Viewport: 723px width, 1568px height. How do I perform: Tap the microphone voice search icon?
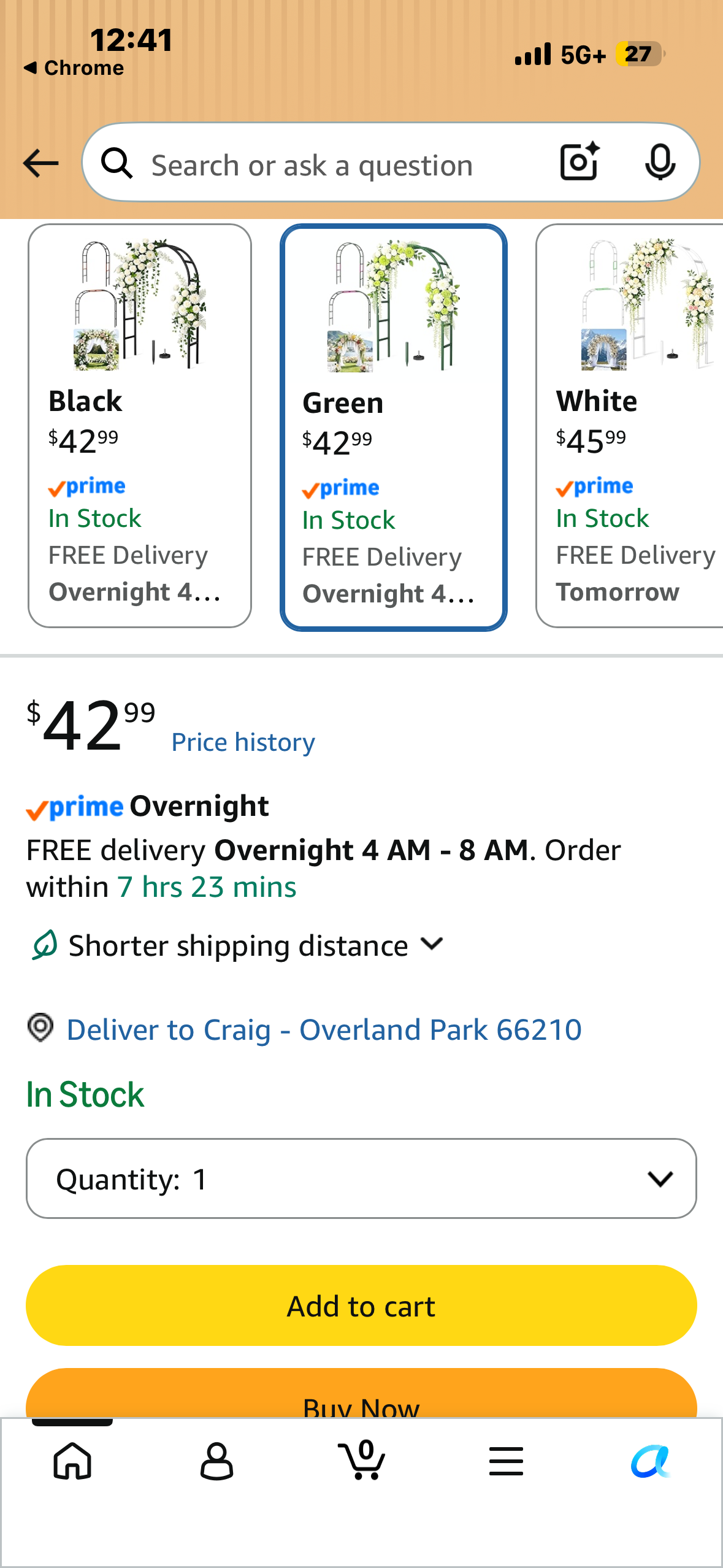[x=660, y=163]
